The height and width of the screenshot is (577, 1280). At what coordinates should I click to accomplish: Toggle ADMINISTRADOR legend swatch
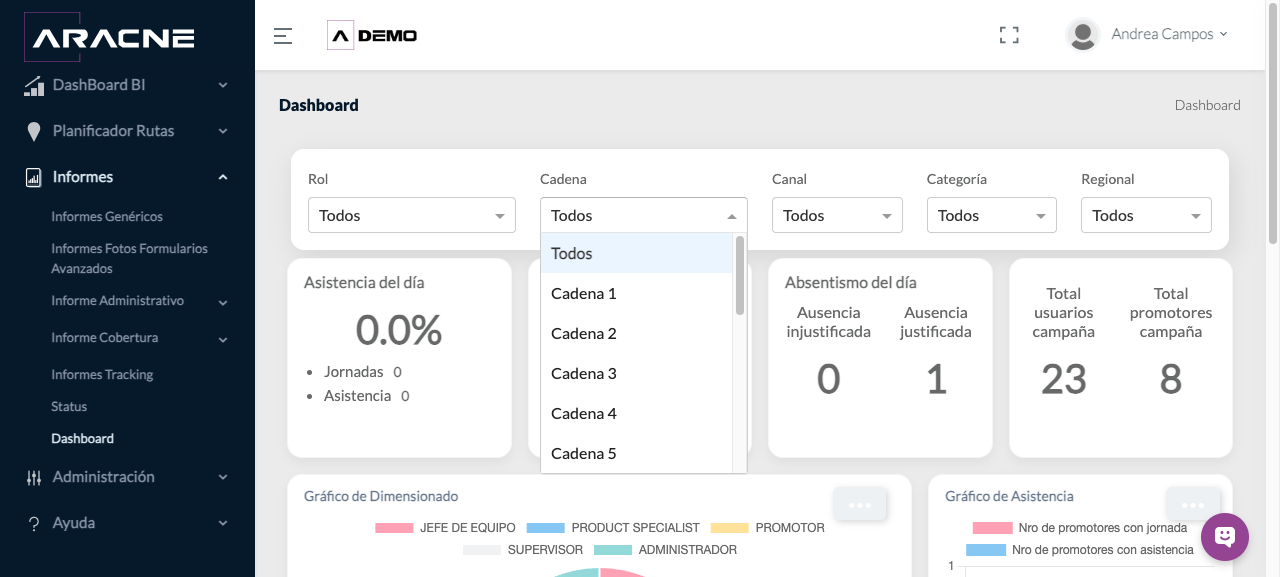(x=613, y=550)
